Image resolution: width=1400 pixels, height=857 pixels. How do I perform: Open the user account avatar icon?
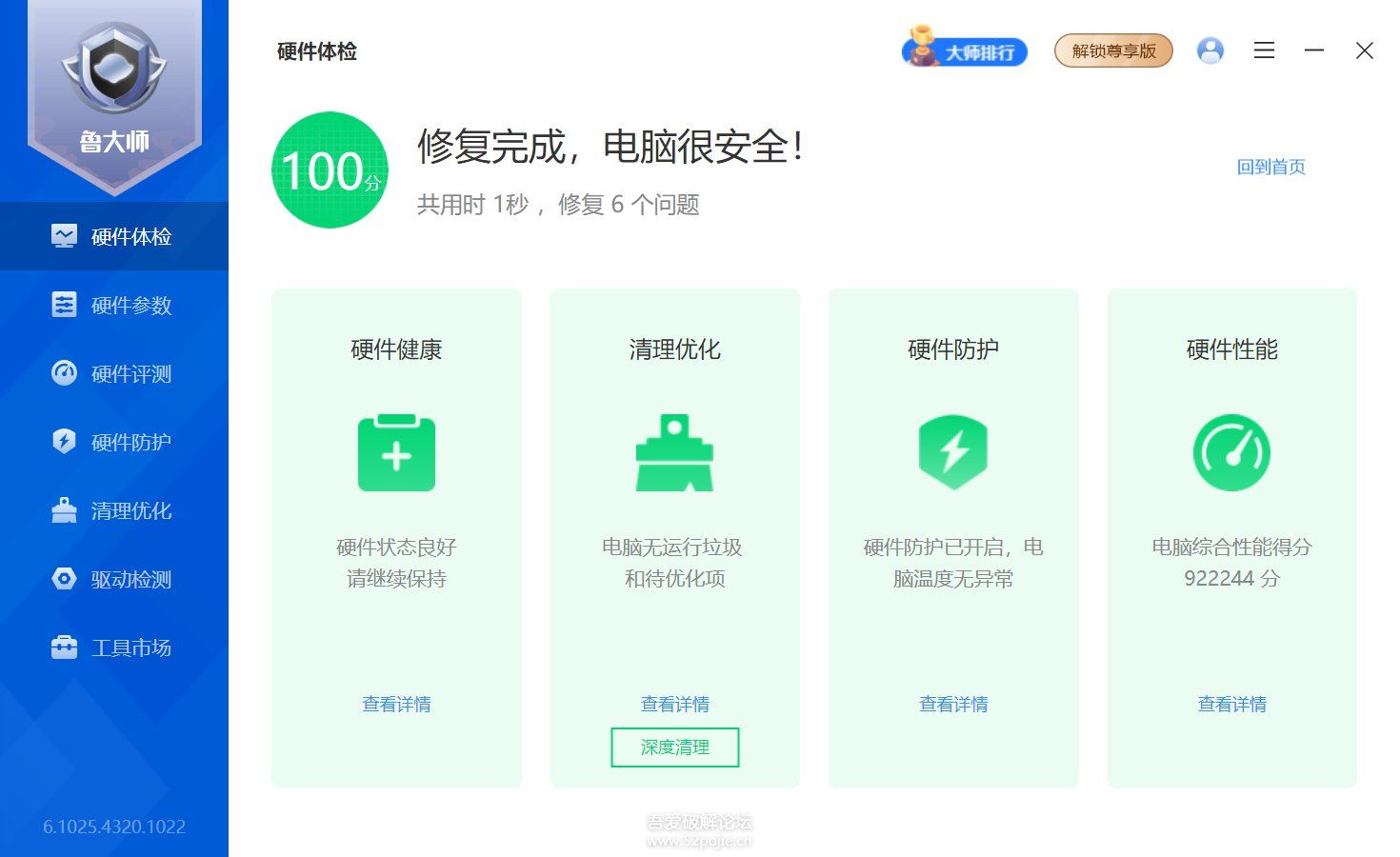[1210, 50]
